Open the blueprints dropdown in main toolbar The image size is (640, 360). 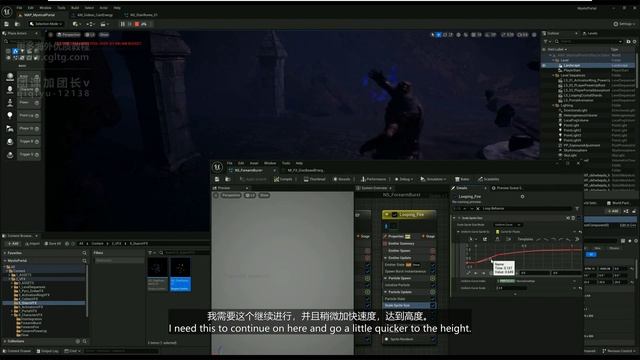(90, 24)
